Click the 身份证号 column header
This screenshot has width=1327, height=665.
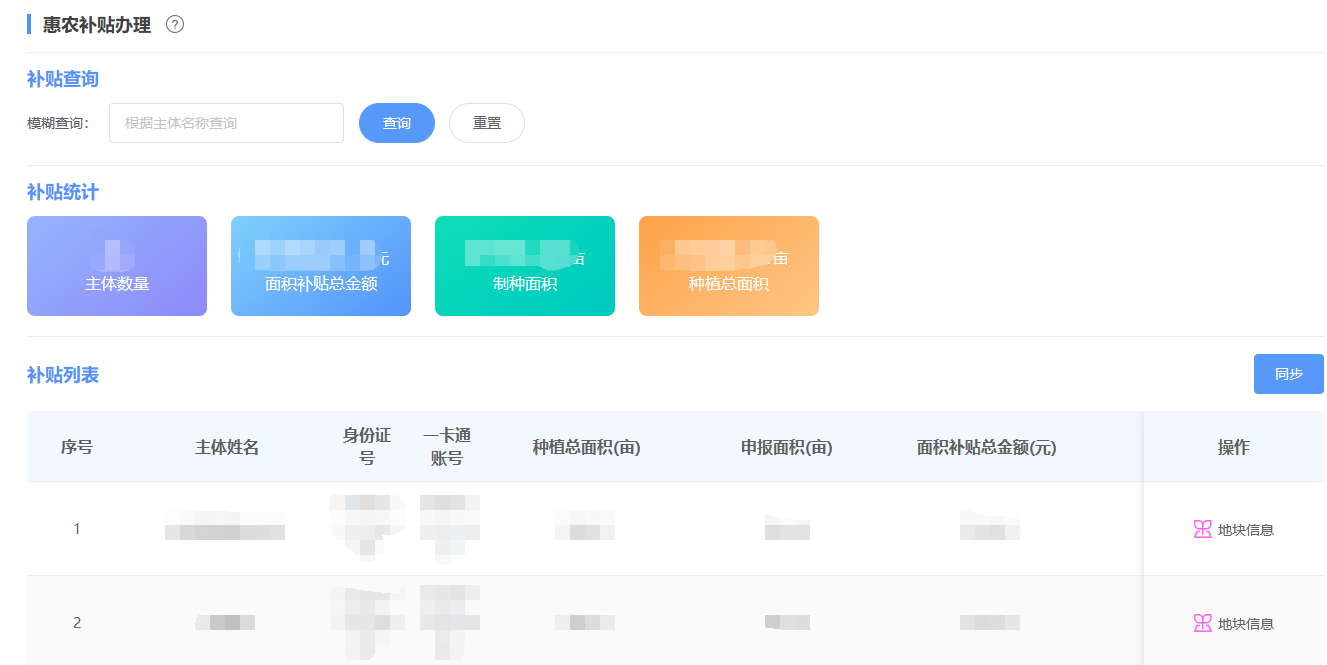pyautogui.click(x=367, y=447)
